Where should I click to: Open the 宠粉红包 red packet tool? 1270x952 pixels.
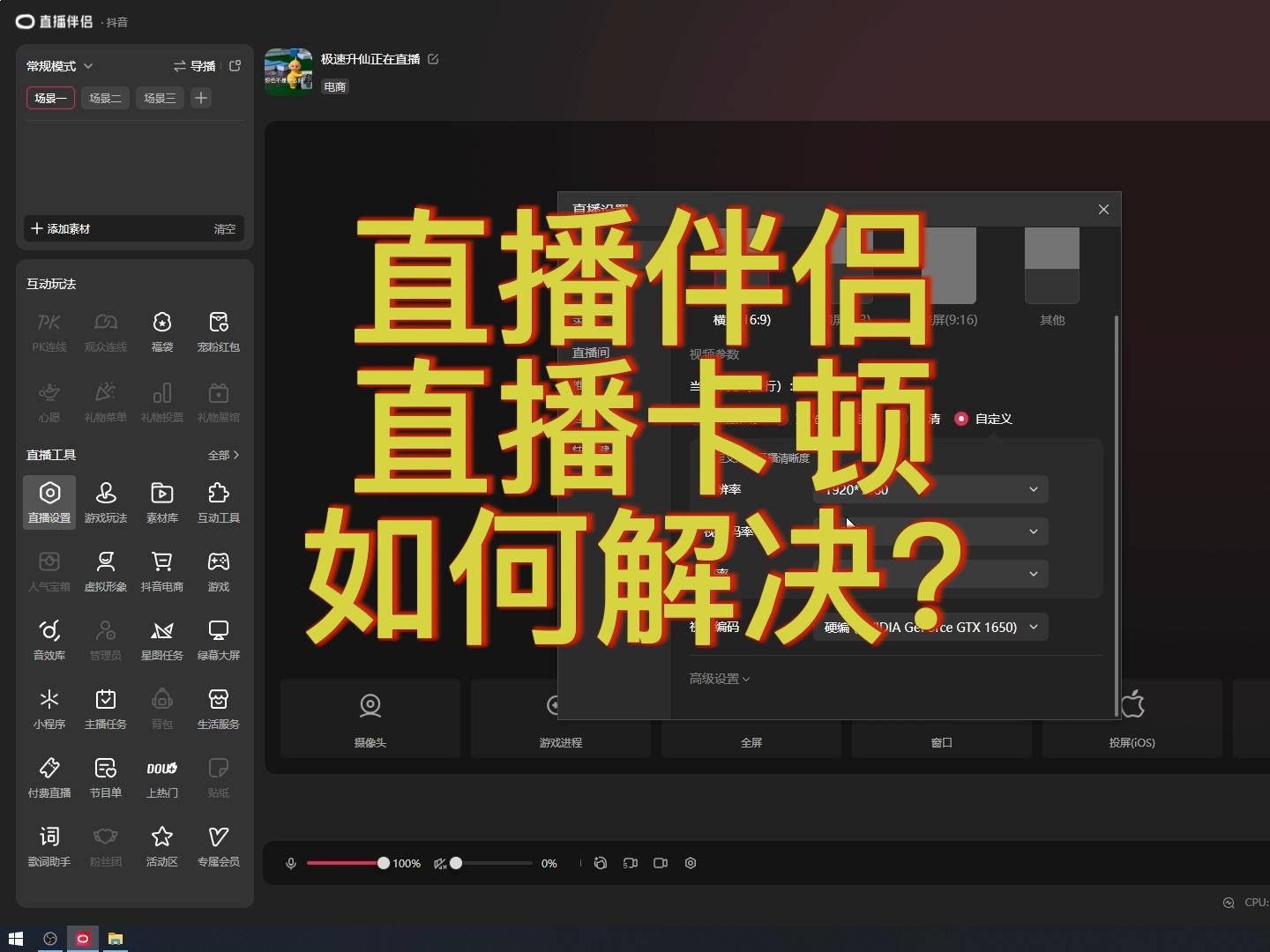(219, 331)
